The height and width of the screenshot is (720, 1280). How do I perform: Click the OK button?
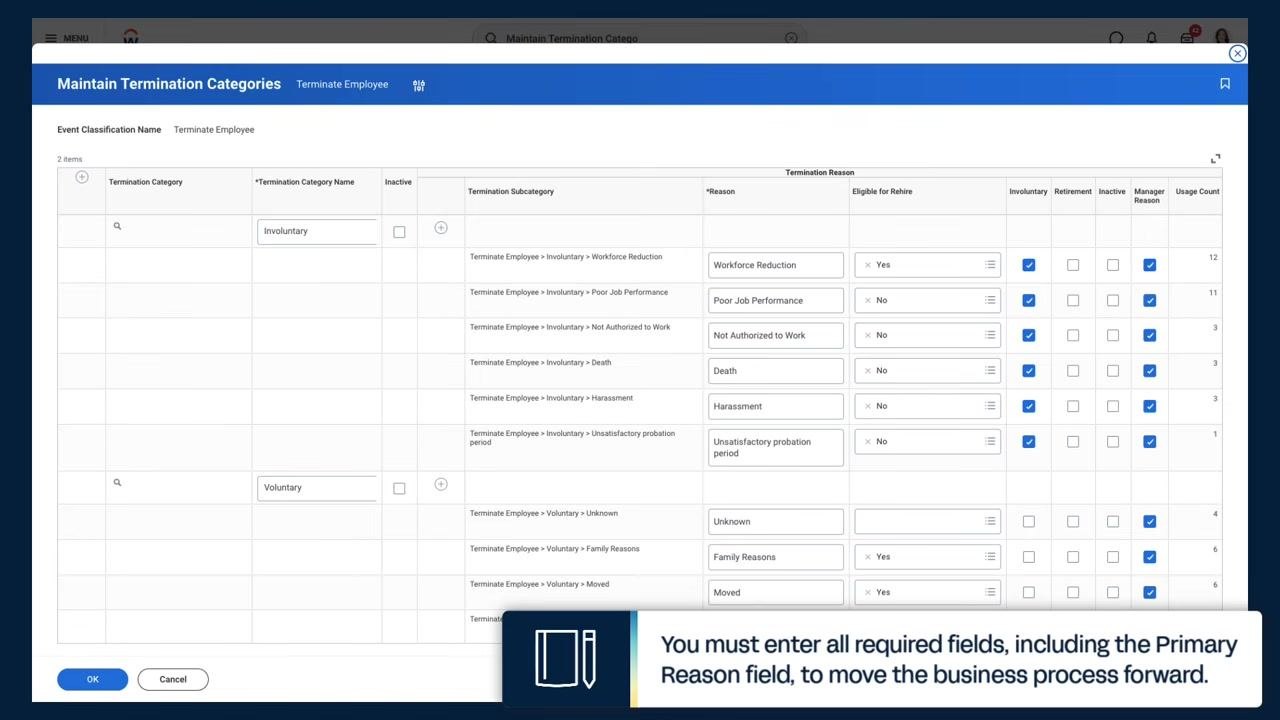93,679
